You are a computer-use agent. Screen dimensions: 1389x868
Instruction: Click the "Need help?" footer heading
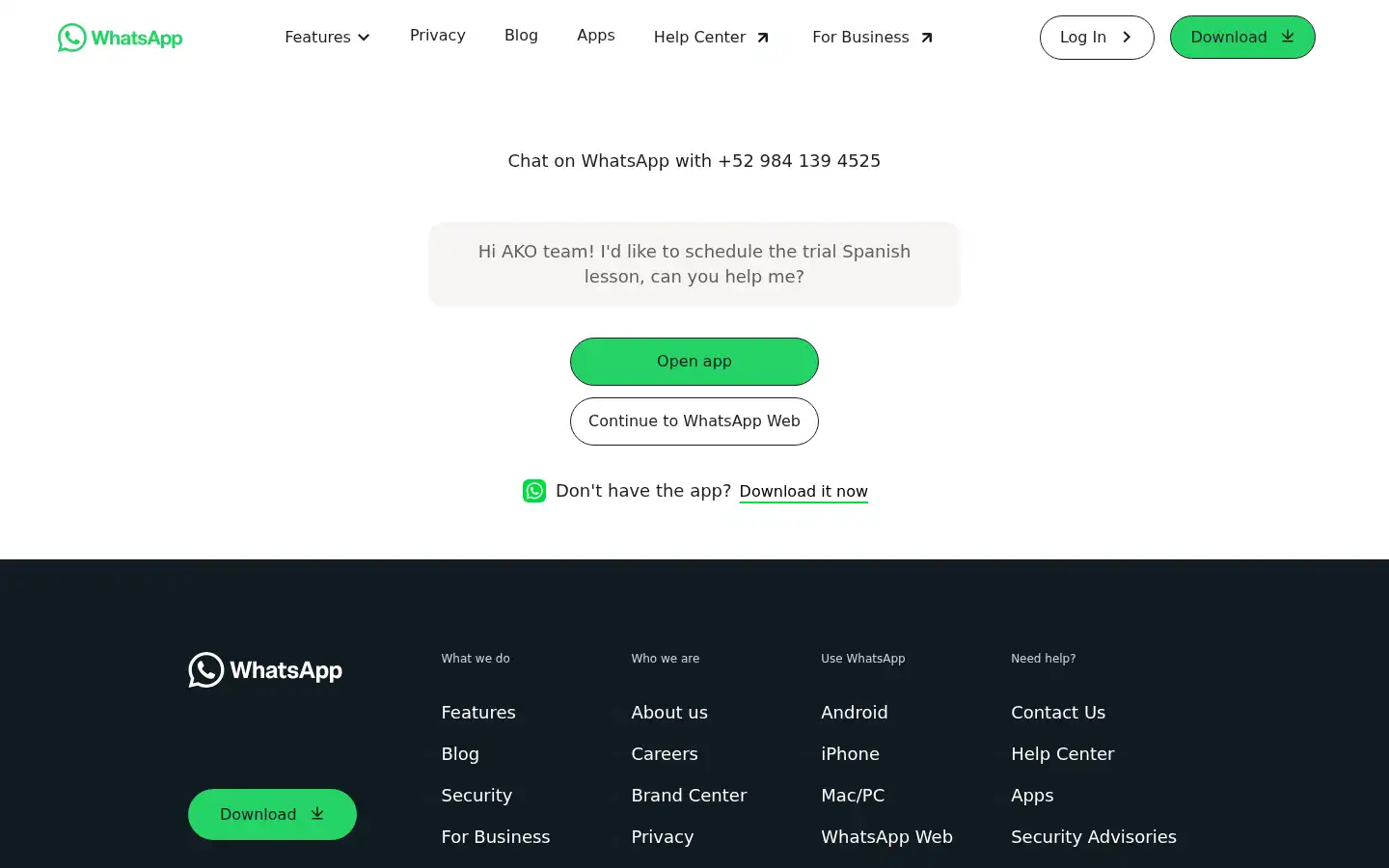tap(1044, 659)
